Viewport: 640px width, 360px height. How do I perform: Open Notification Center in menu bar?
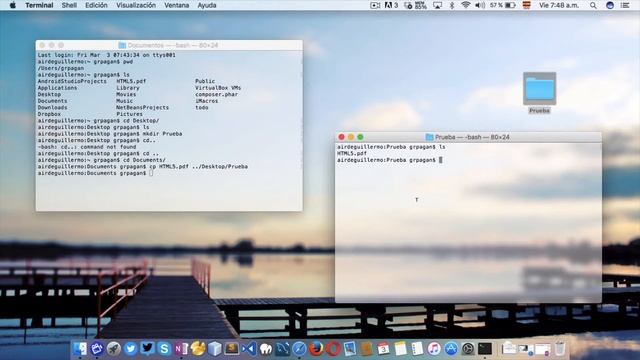click(x=625, y=5)
